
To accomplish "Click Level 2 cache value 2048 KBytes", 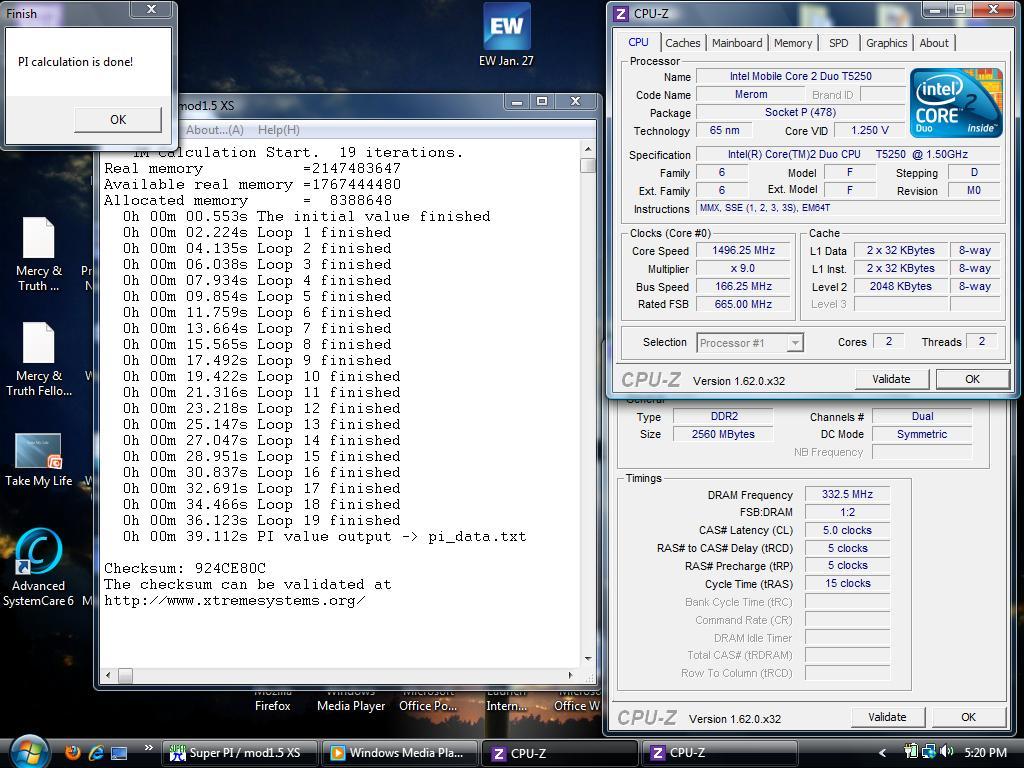I will [x=901, y=286].
